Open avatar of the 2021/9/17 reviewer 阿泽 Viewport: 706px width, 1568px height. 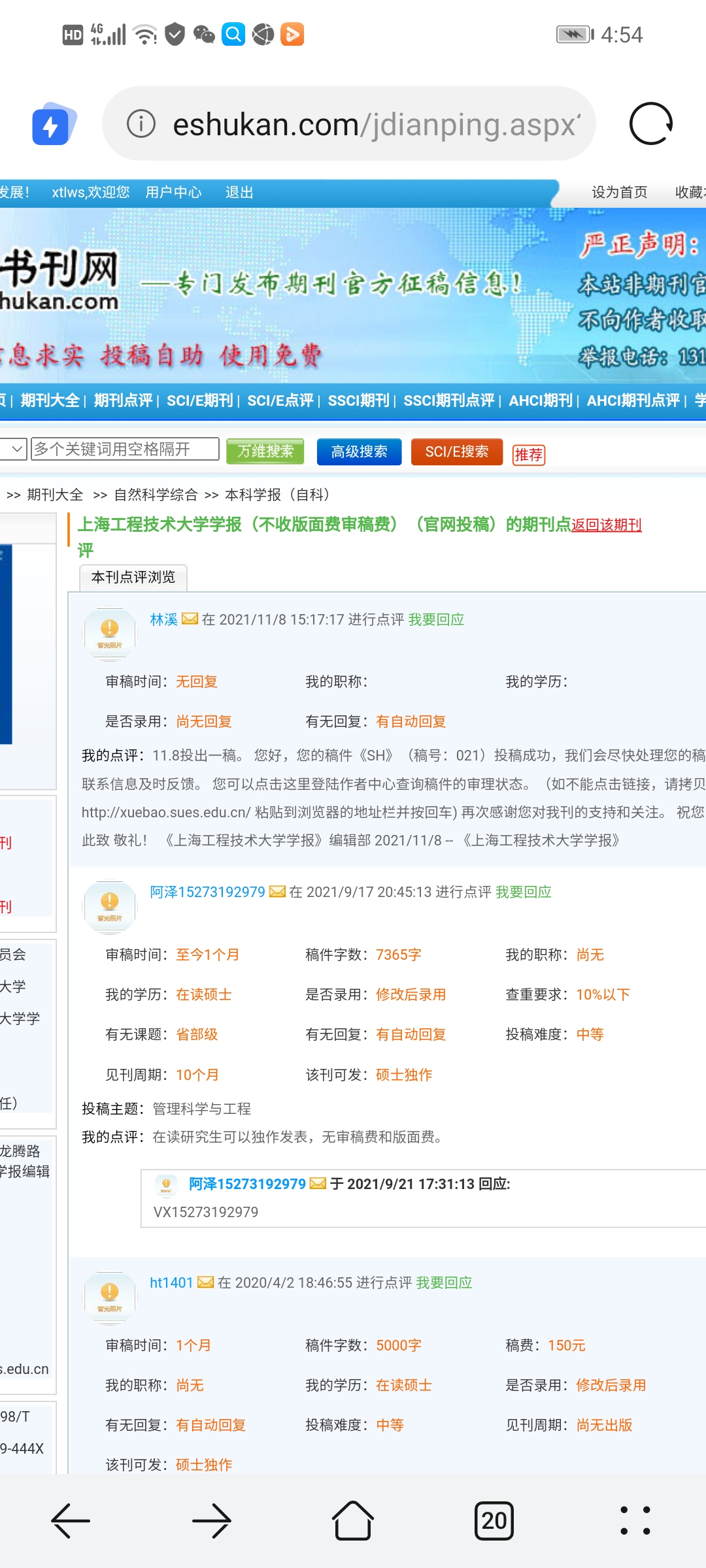pyautogui.click(x=109, y=906)
